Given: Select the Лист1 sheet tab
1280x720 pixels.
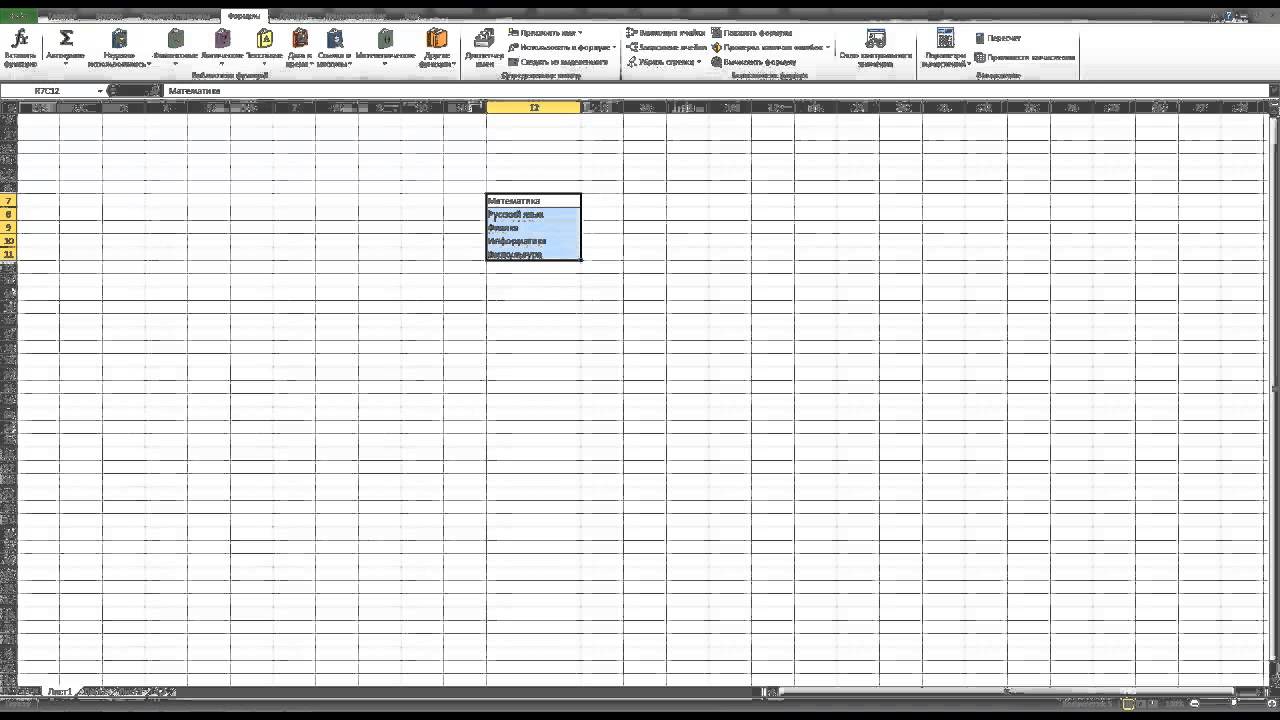Looking at the screenshot, I should pyautogui.click(x=59, y=691).
